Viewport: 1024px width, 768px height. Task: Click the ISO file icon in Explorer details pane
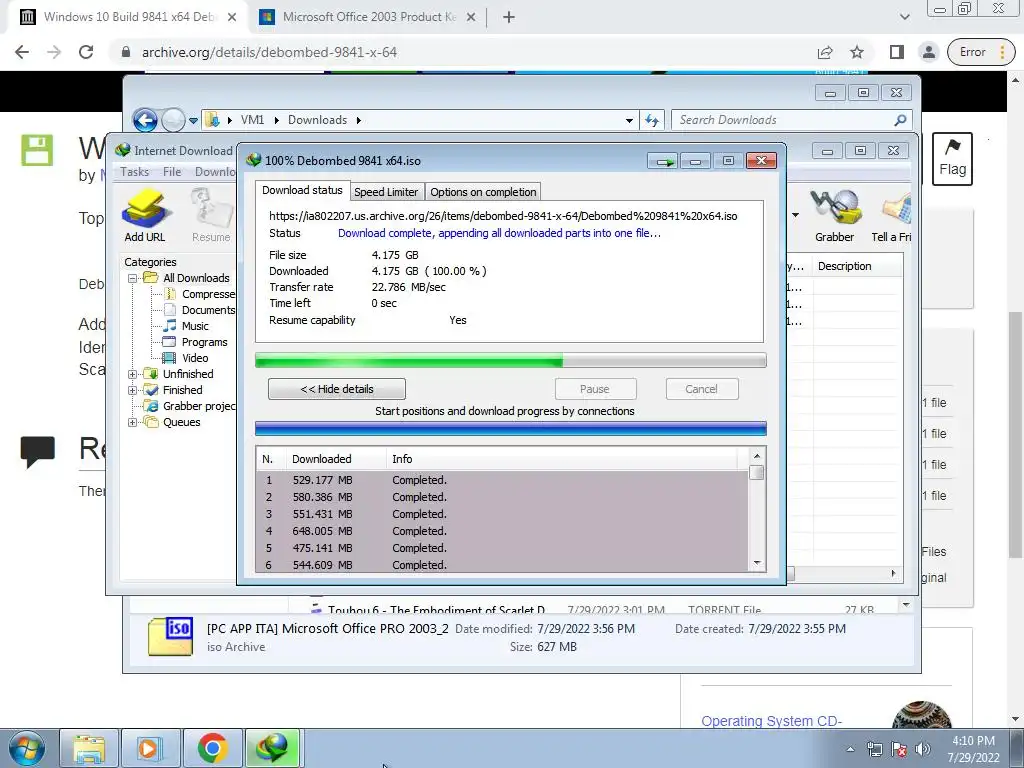(x=170, y=636)
